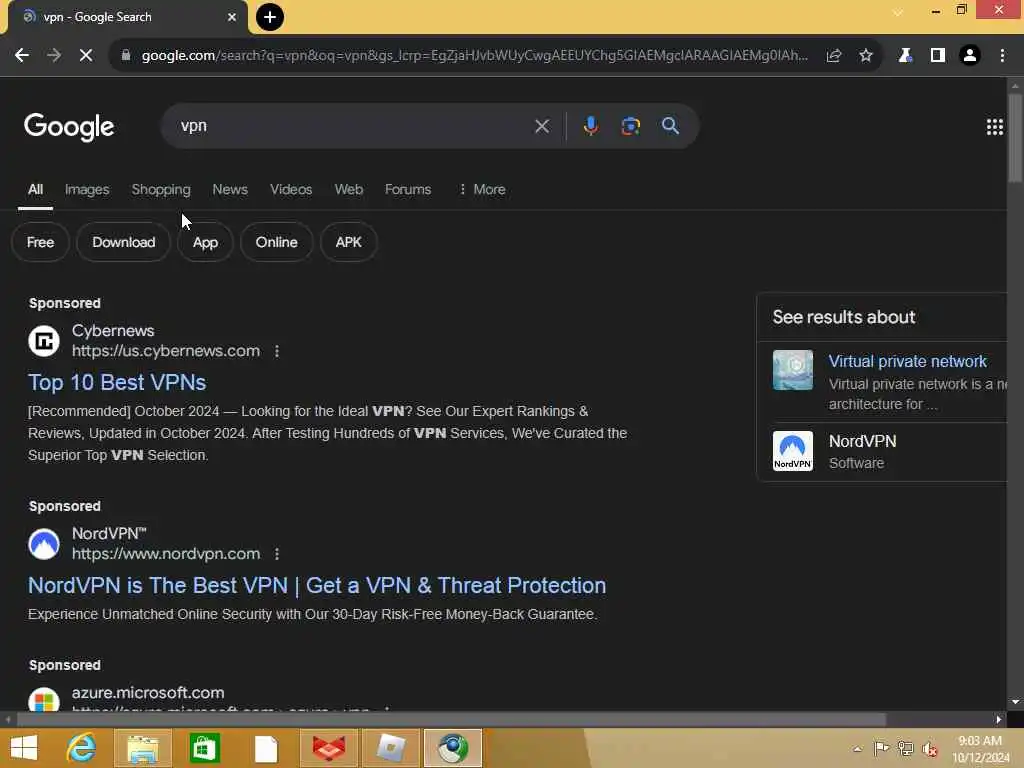Viewport: 1024px width, 768px height.
Task: Click the vertical scrollbar thumb
Action: (x=1015, y=138)
